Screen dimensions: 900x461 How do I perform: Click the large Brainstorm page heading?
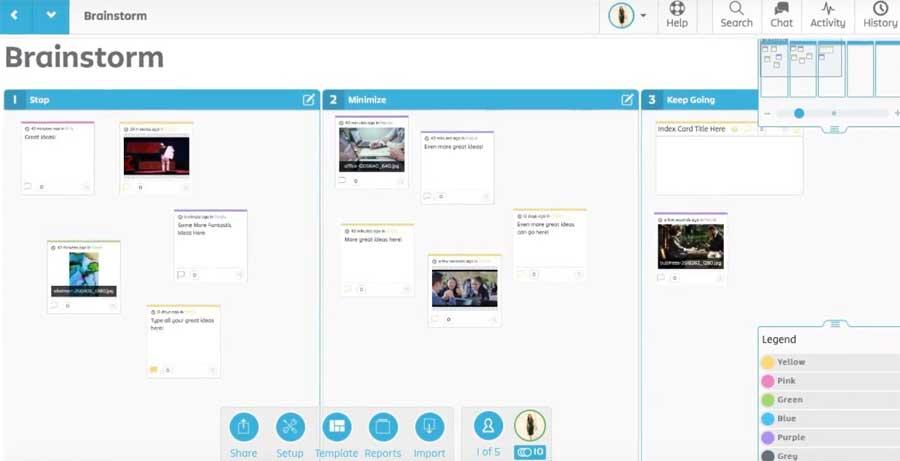click(x=84, y=57)
